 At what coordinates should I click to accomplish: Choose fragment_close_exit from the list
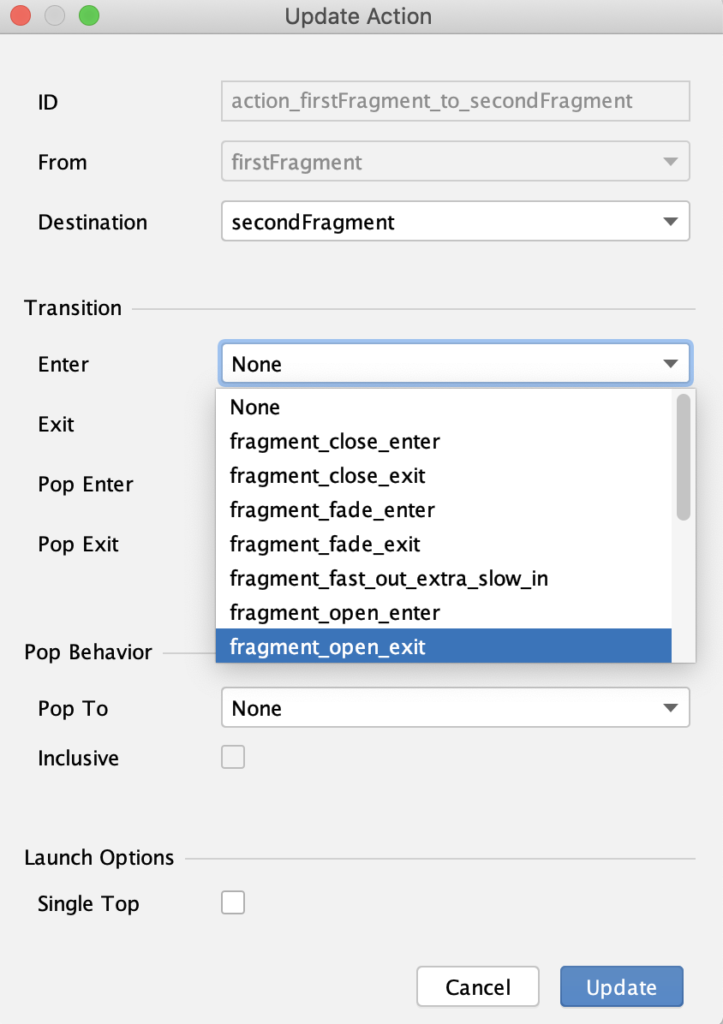tap(327, 475)
